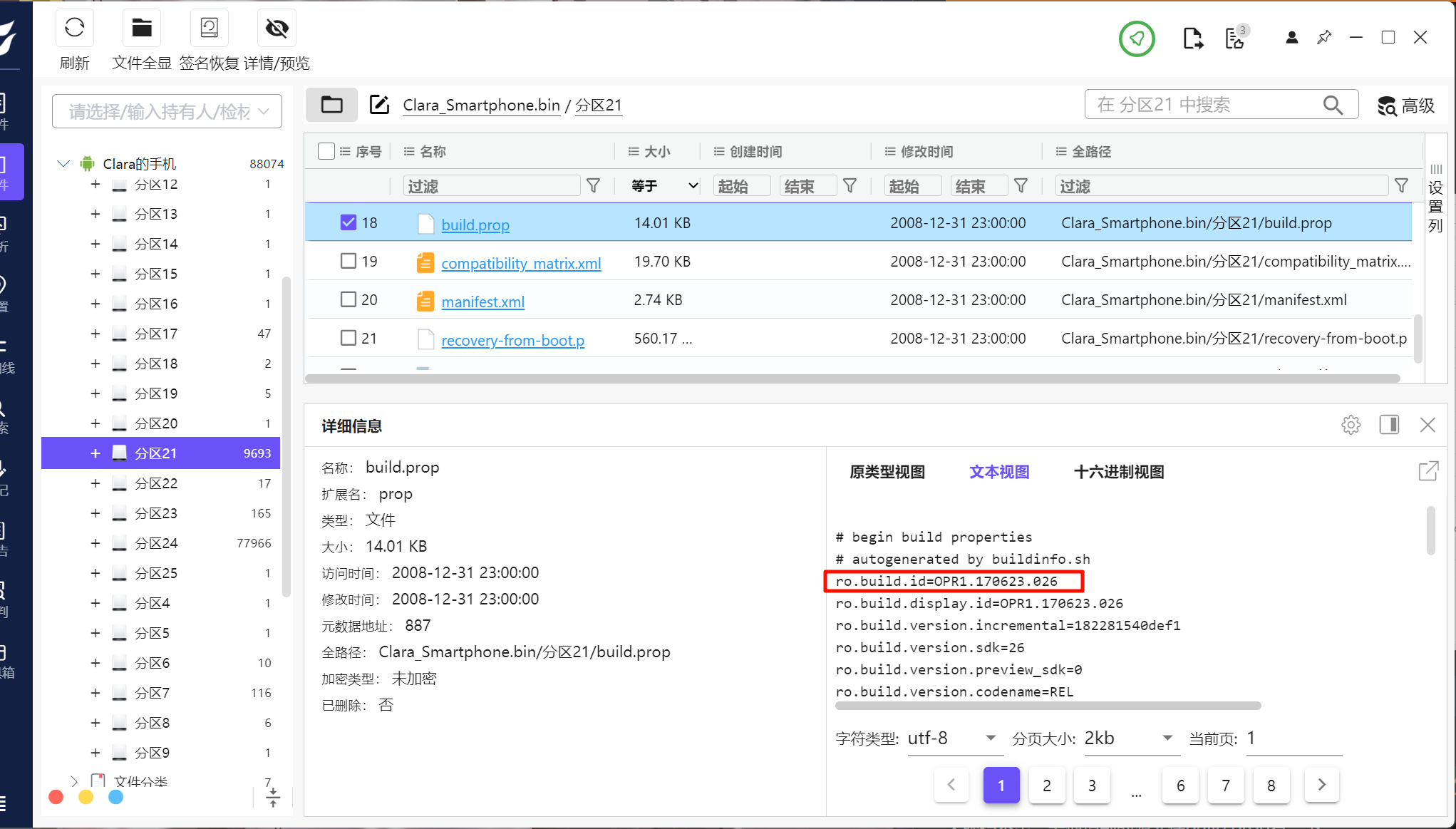Go to page 3 of text view
Viewport: 1456px width, 829px height.
pos(1092,785)
